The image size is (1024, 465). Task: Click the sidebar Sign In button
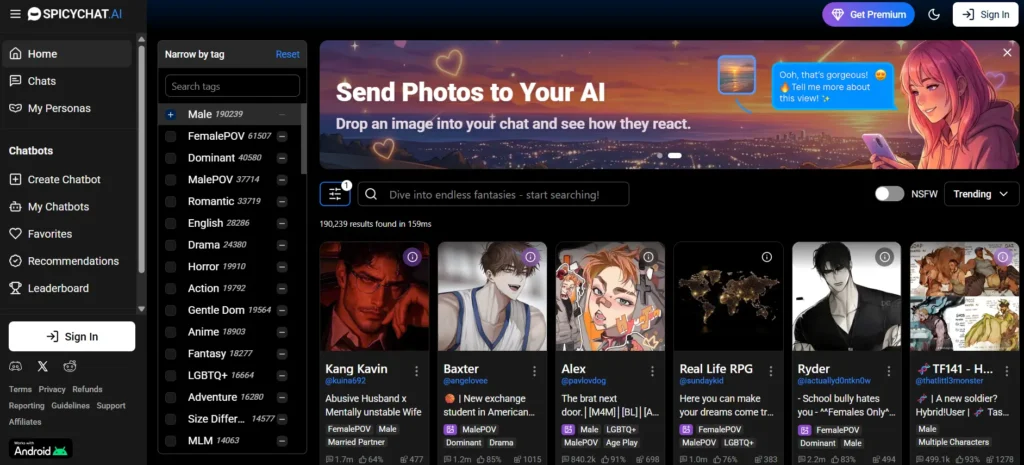tap(72, 336)
